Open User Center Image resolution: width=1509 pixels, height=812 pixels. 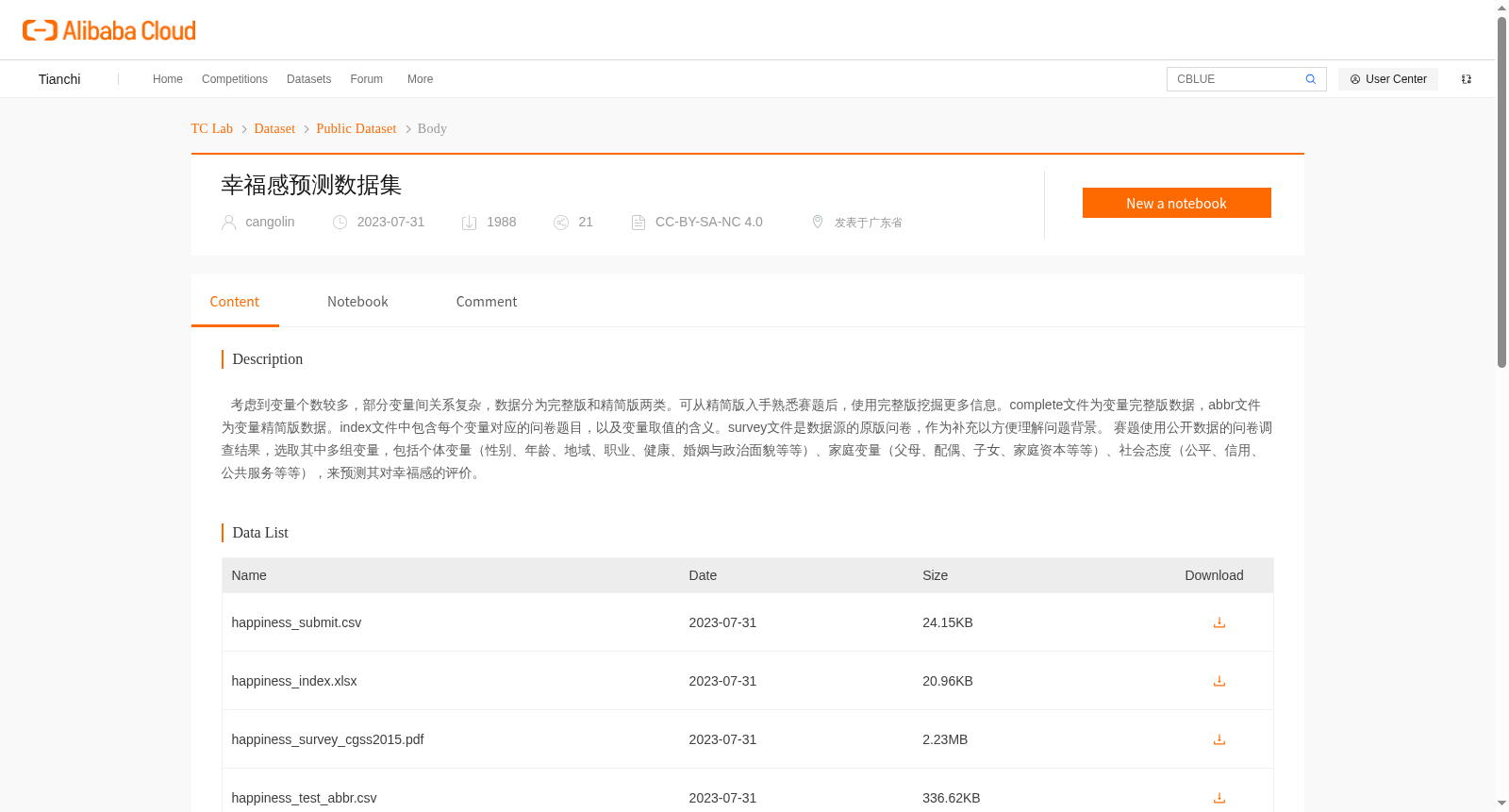(1388, 79)
